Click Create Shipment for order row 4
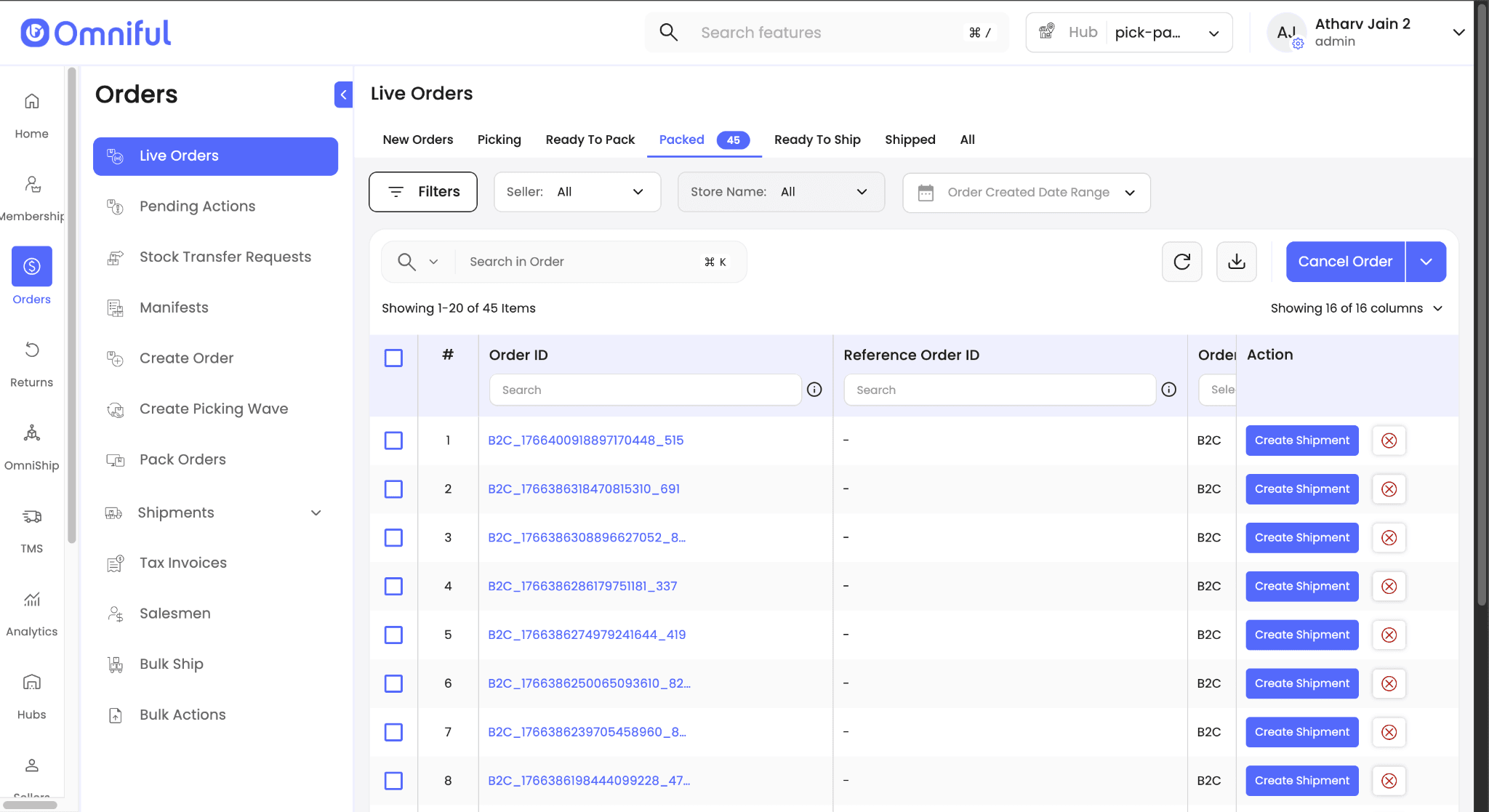Image resolution: width=1489 pixels, height=812 pixels. click(1301, 586)
